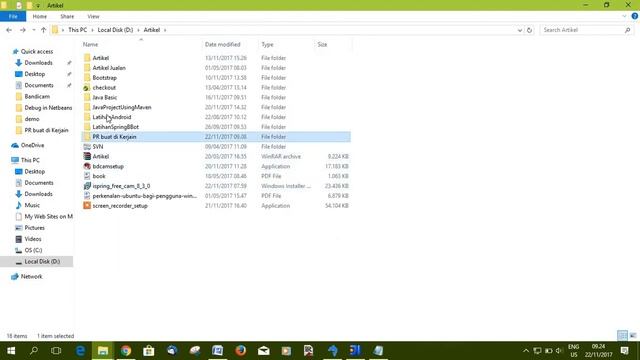Open the address bar history dropdown
Viewport: 640px width, 360px height.
pos(520,30)
